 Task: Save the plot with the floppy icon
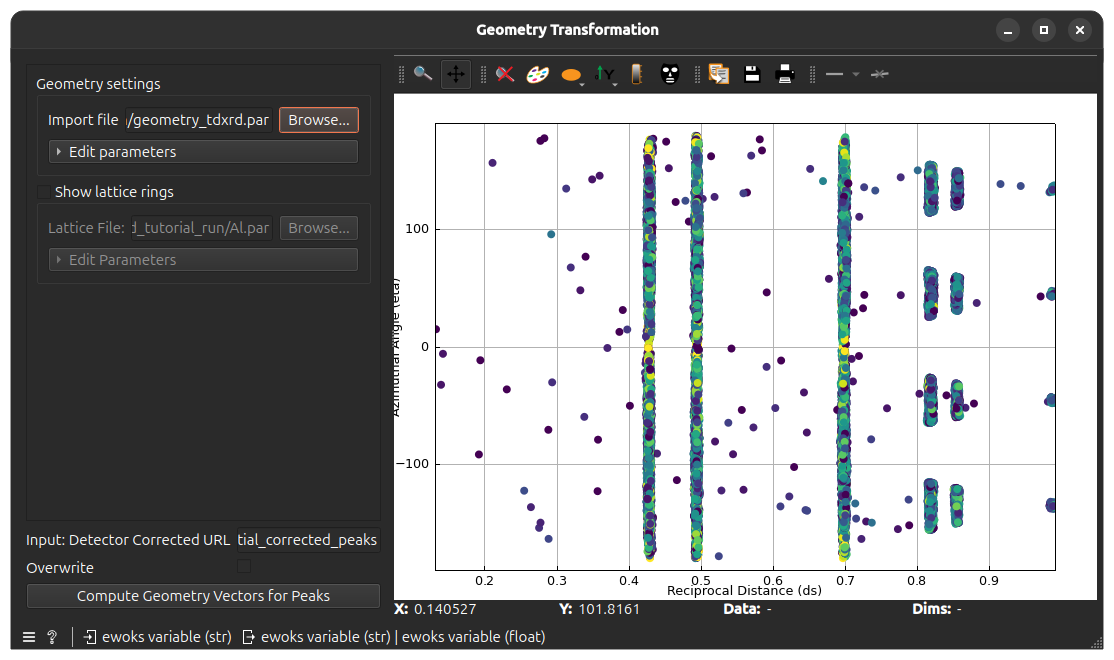(752, 74)
